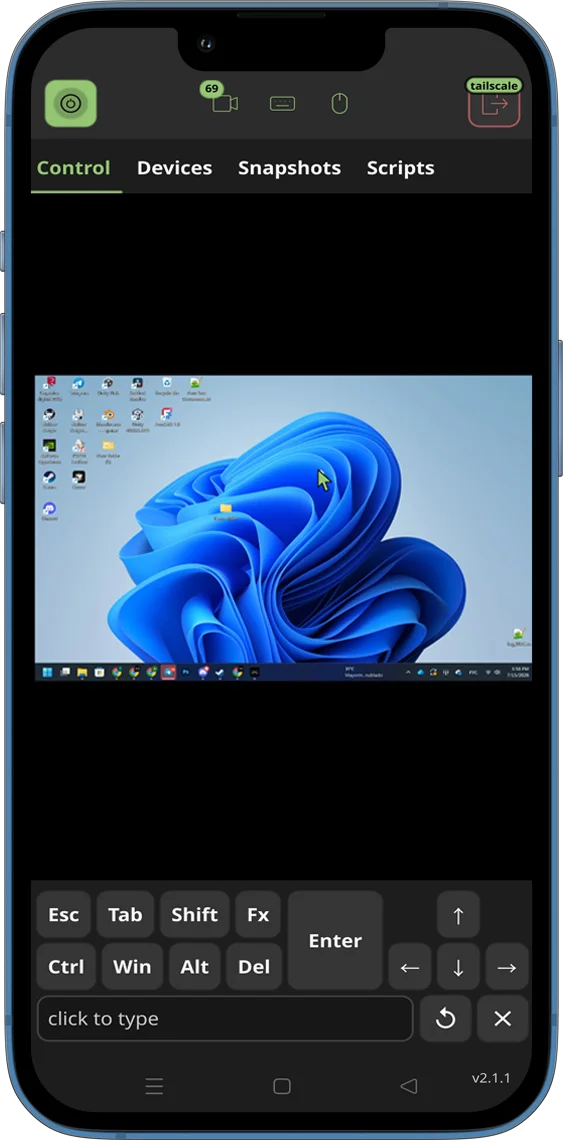Open File Explorer in remote taskbar
The image size is (563, 1140).
(82, 673)
